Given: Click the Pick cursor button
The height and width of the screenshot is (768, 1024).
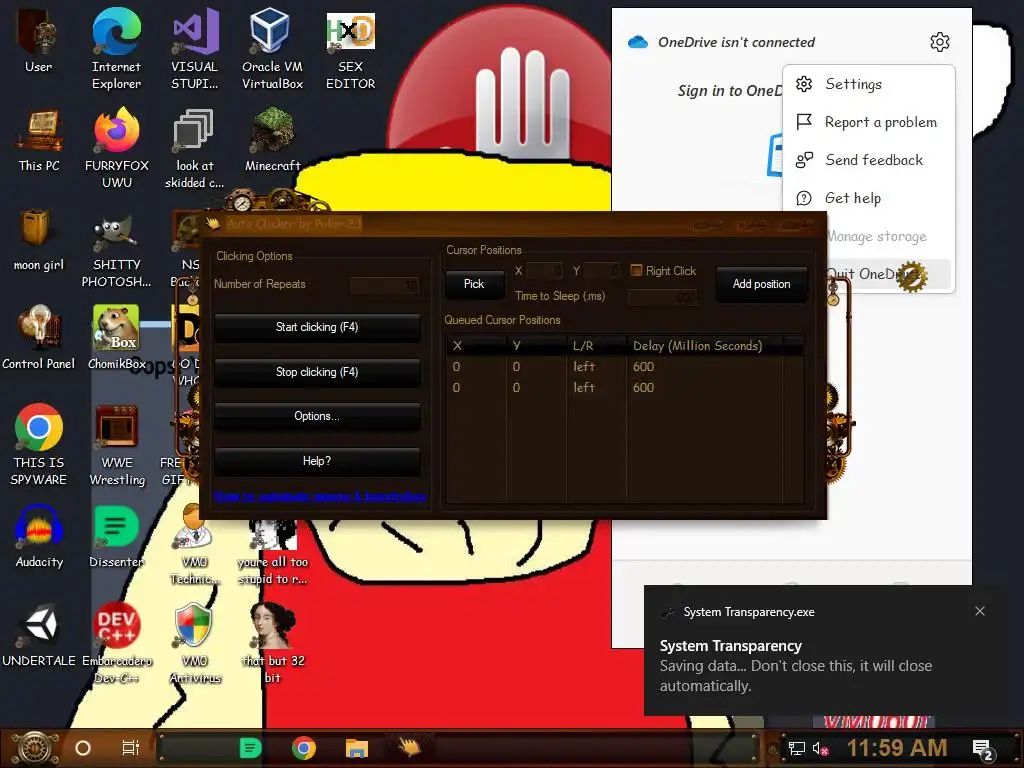Looking at the screenshot, I should (474, 284).
